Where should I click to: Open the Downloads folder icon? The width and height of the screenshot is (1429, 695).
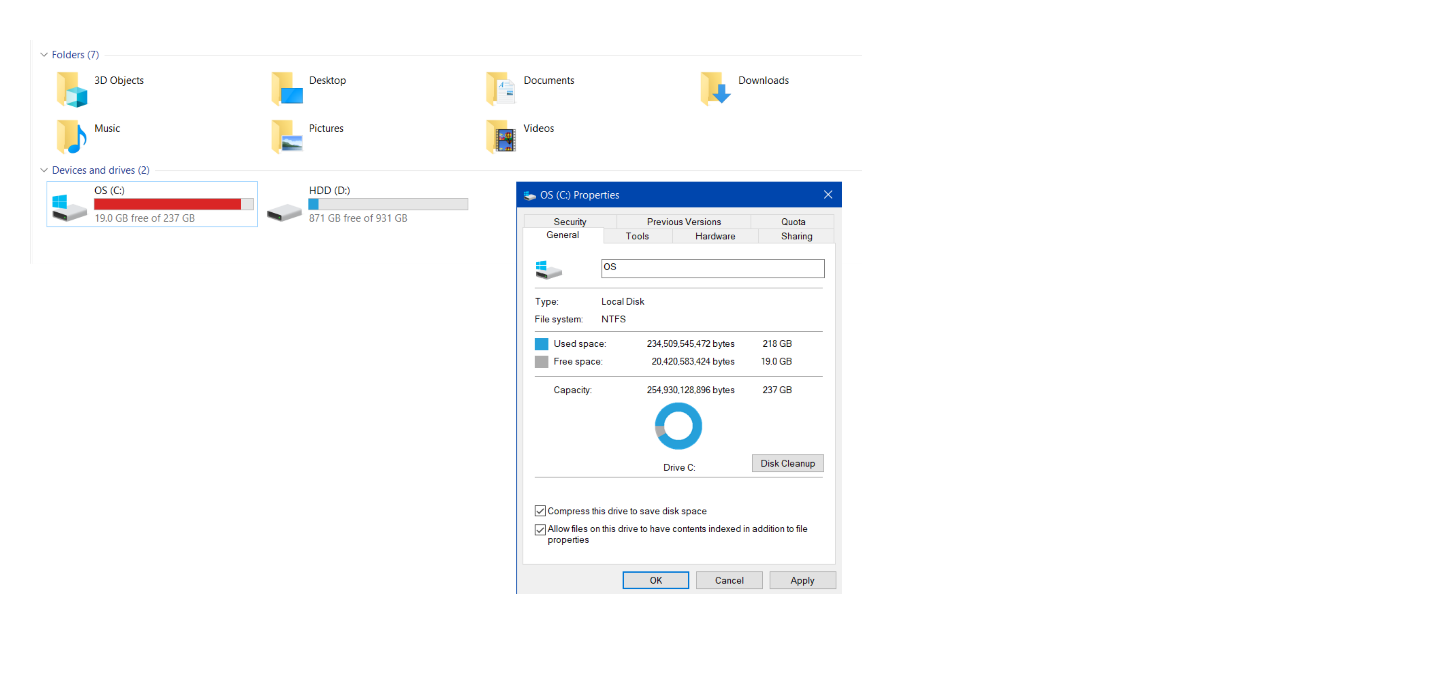pyautogui.click(x=716, y=89)
